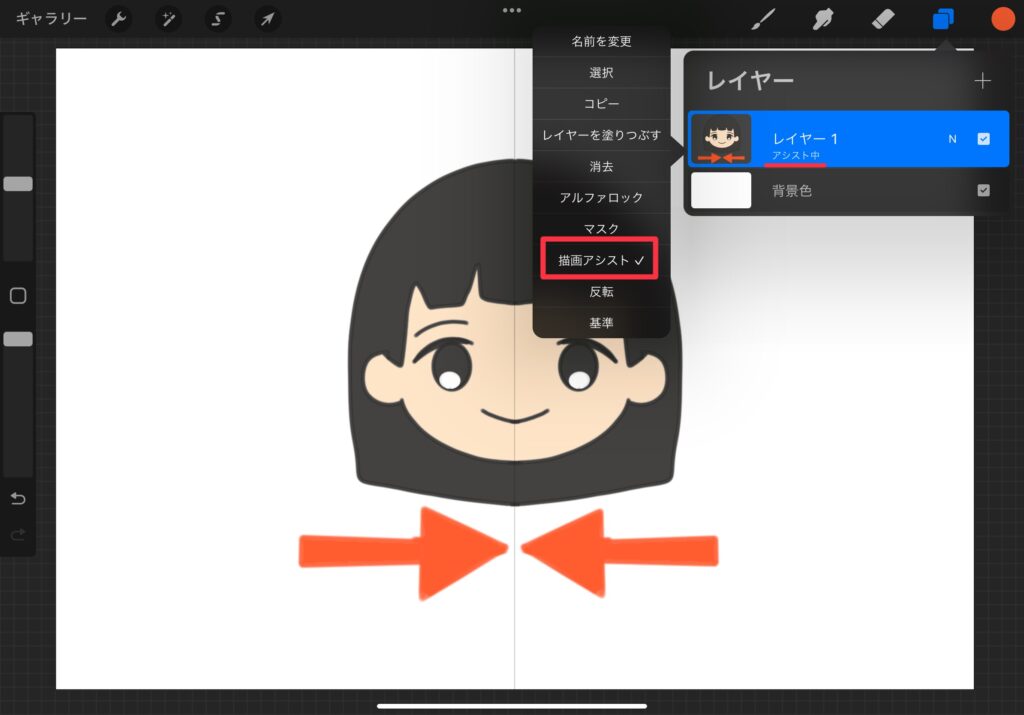
Task: Open the orange color picker circle
Action: (x=1002, y=19)
